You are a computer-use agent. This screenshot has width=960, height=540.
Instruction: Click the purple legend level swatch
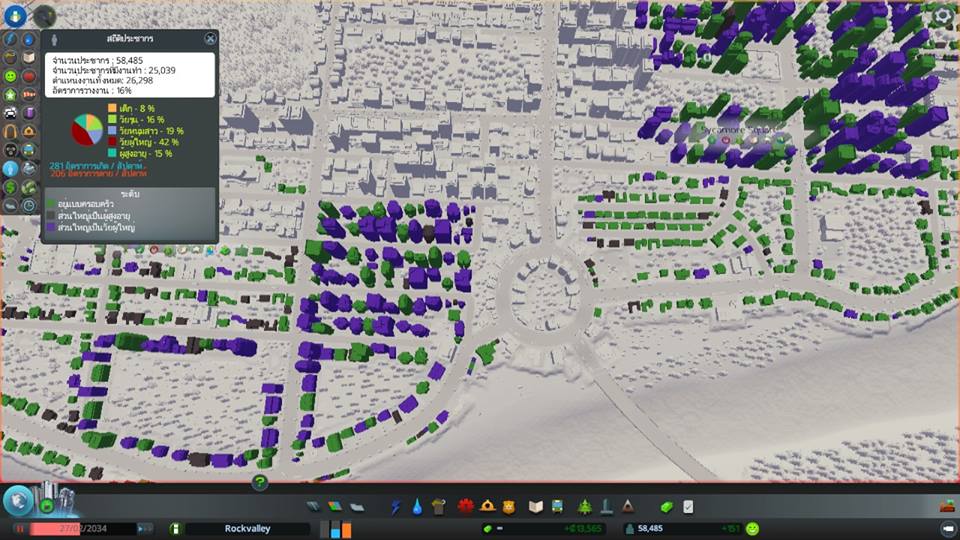[51, 227]
